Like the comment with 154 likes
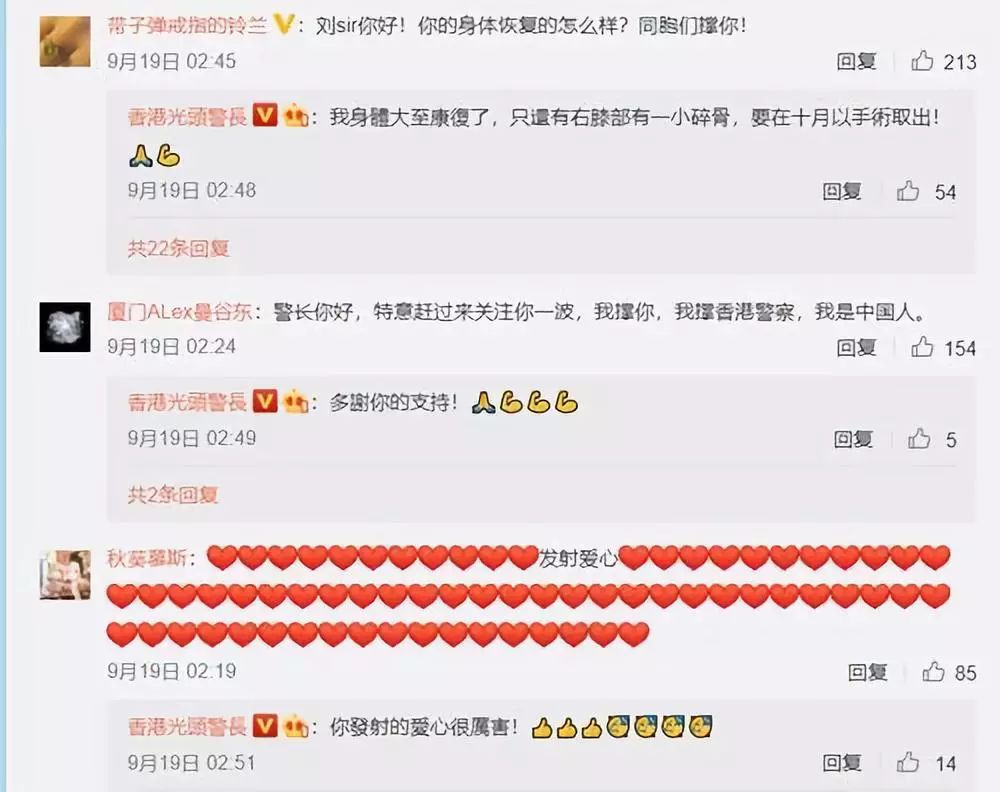Screen dimensions: 1000x792 pos(922,347)
